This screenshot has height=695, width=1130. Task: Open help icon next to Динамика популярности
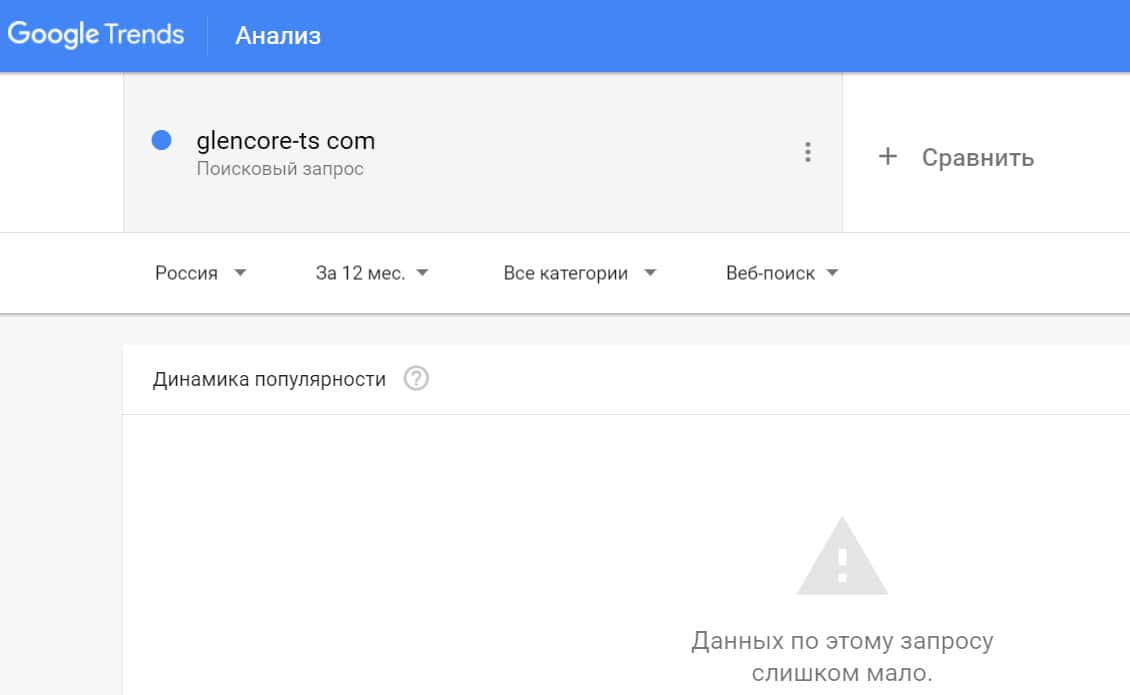(416, 379)
